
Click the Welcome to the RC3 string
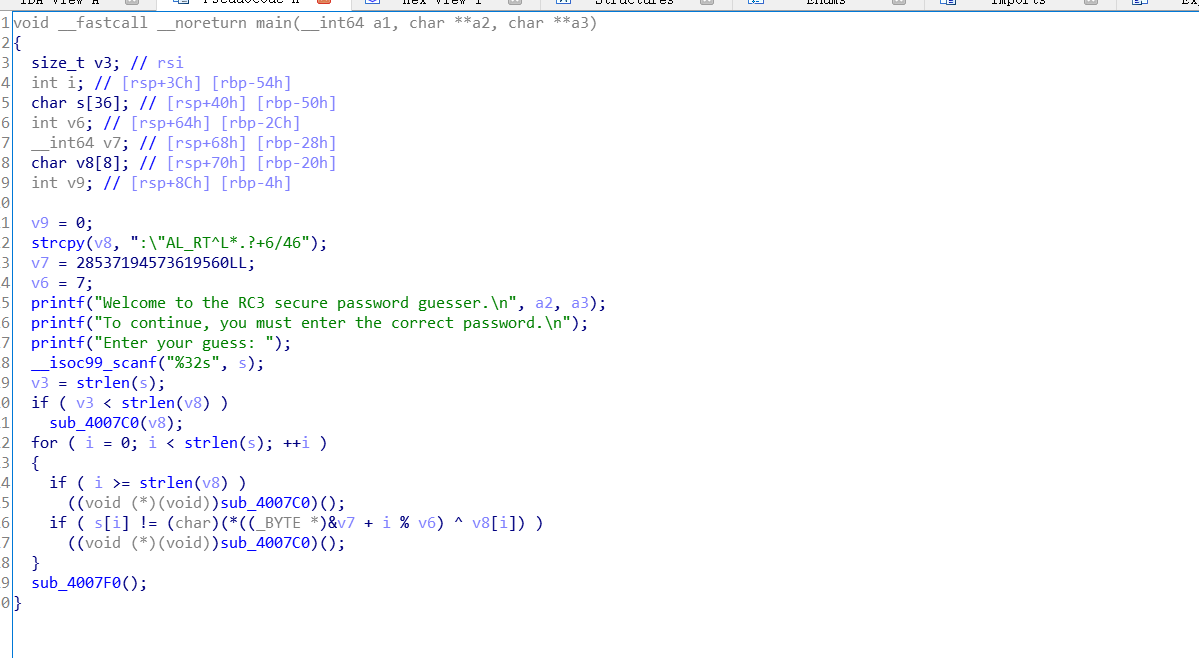pos(305,303)
